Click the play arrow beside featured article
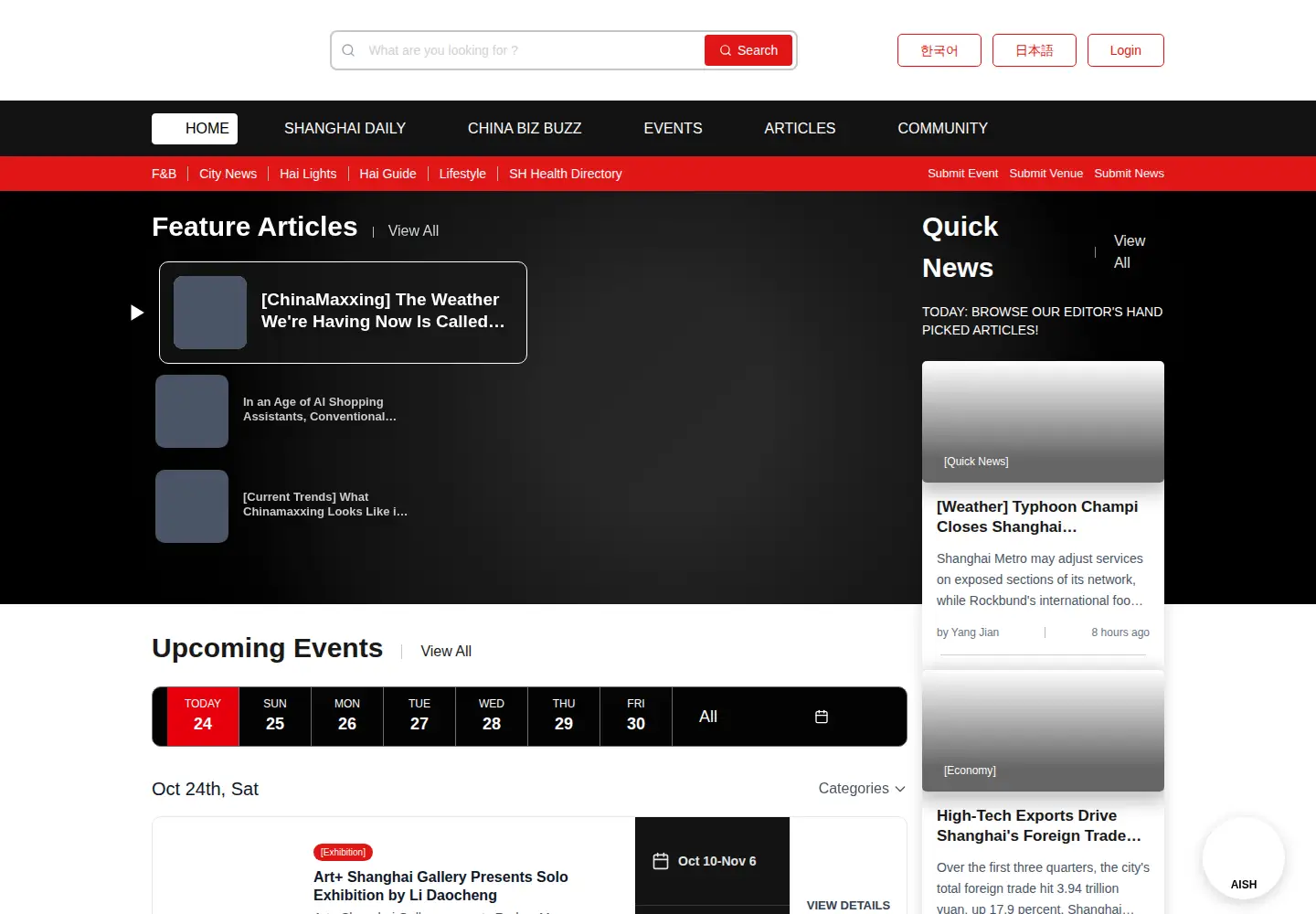This screenshot has width=1316, height=914. tap(137, 313)
